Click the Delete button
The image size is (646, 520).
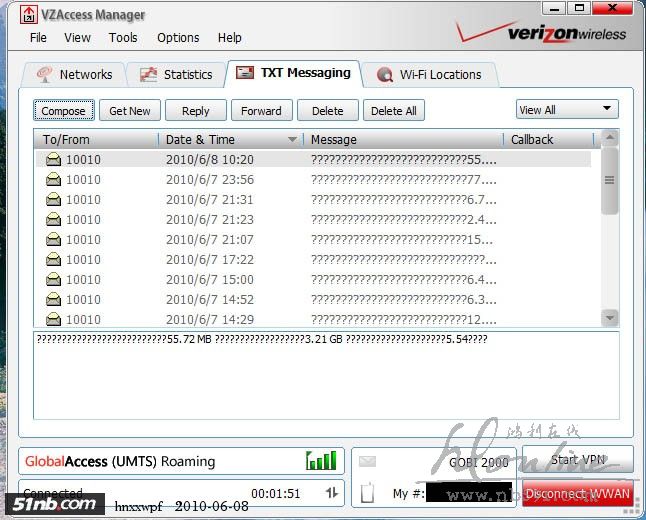tap(328, 110)
